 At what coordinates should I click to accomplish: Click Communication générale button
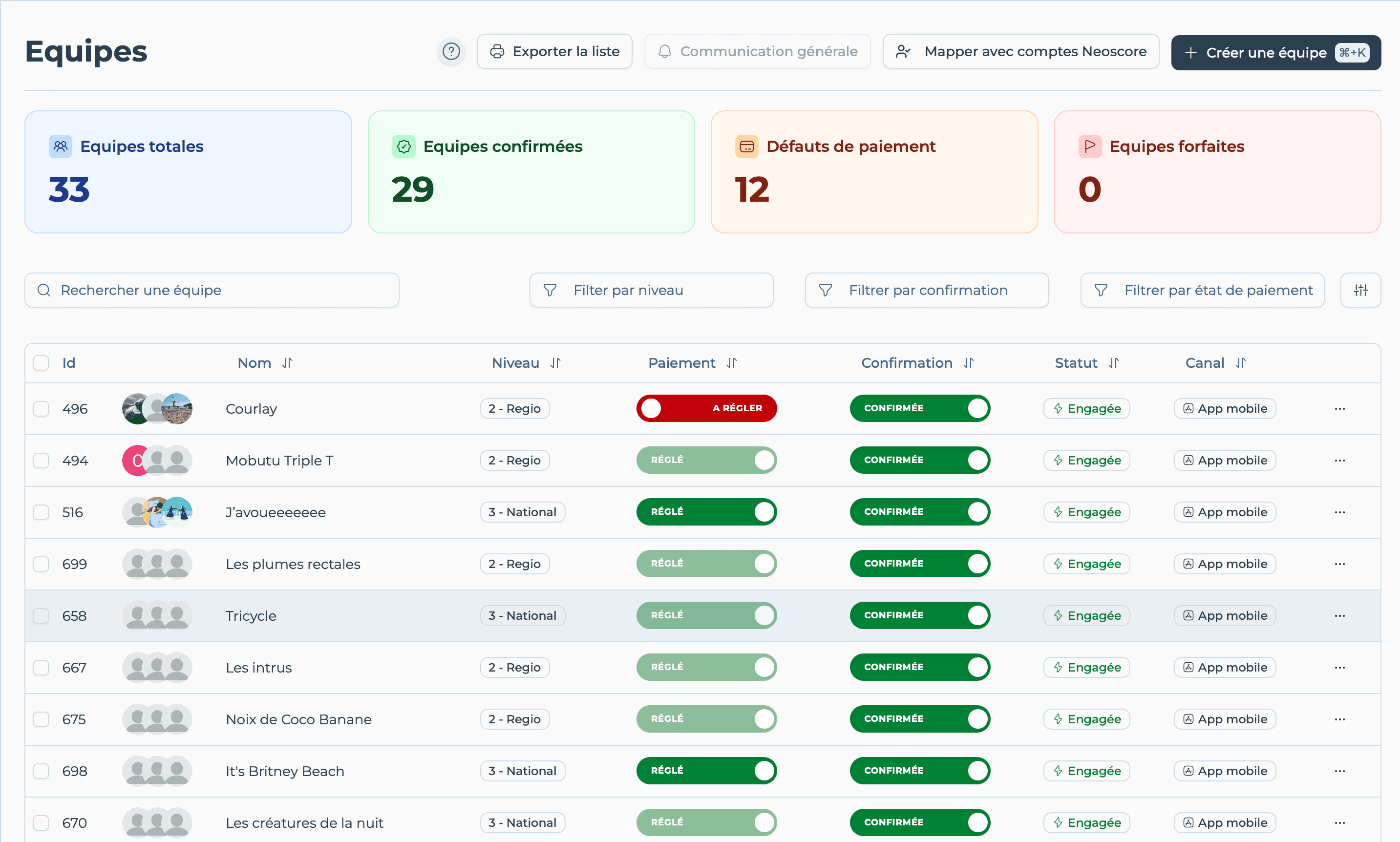757,52
